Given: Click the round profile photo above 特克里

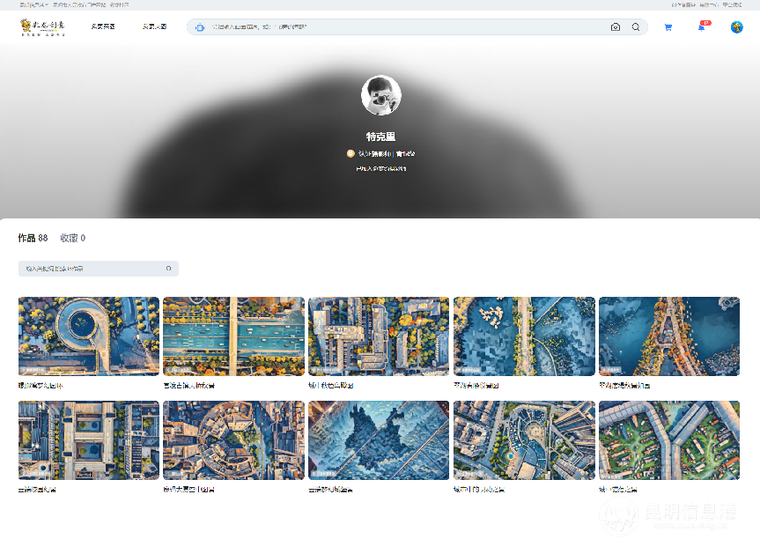Looking at the screenshot, I should pyautogui.click(x=380, y=95).
